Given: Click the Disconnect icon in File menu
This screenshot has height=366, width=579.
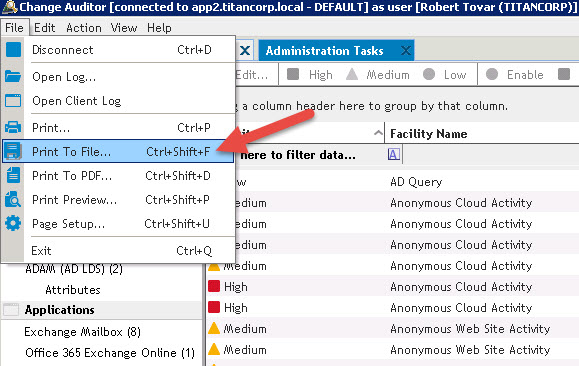Looking at the screenshot, I should pos(13,49).
